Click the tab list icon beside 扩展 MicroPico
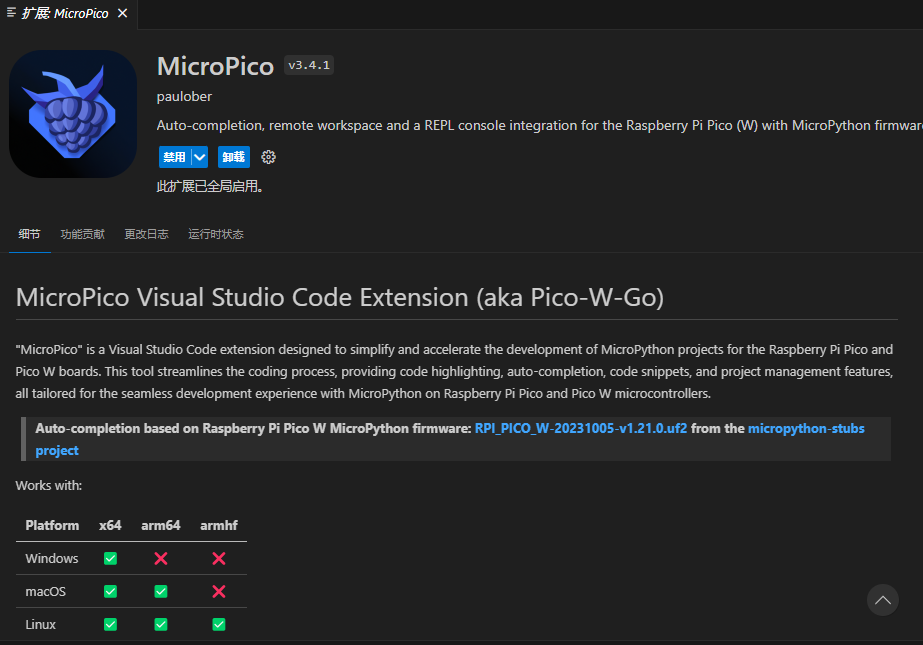The width and height of the screenshot is (923, 645). coord(11,12)
